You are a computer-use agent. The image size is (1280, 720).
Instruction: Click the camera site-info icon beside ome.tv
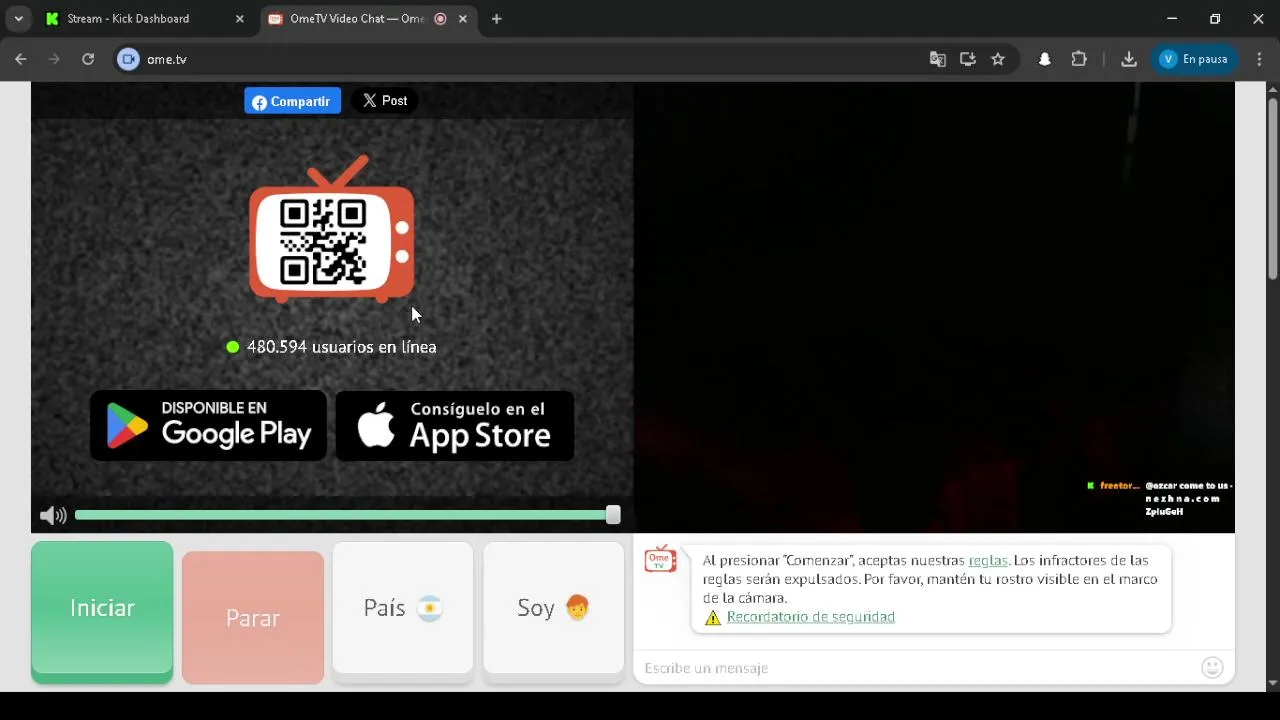[x=128, y=59]
